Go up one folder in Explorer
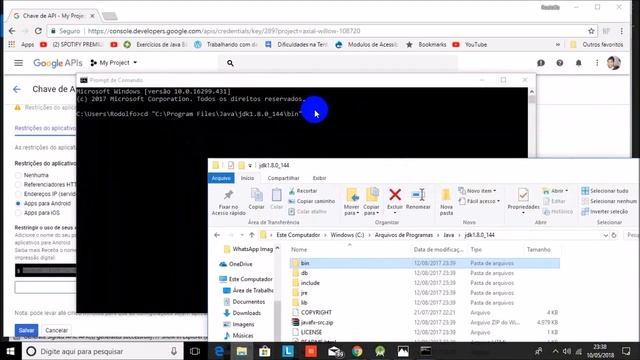 [x=251, y=235]
